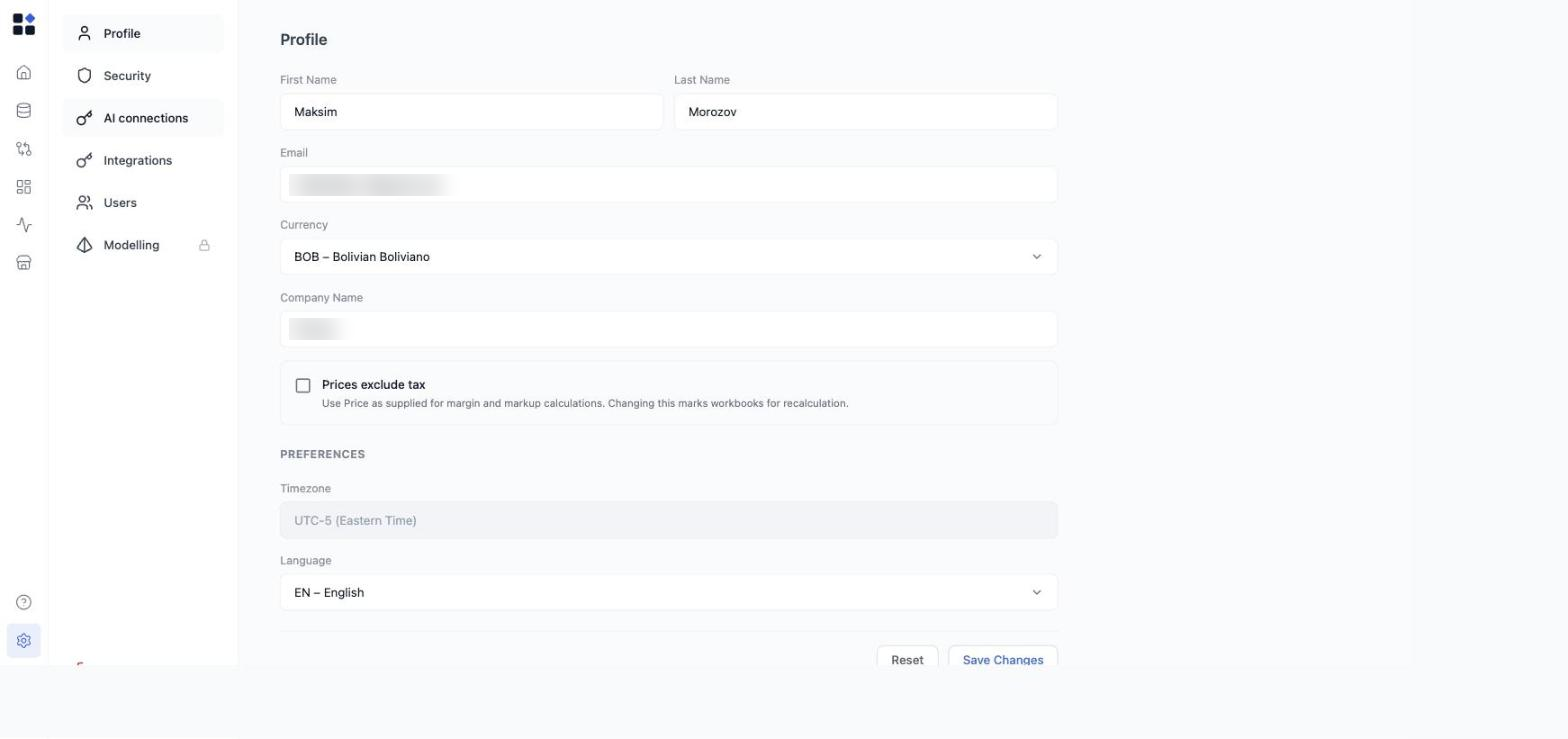Switch to the Integrations settings tab
The height and width of the screenshot is (739, 1568).
coord(143,161)
